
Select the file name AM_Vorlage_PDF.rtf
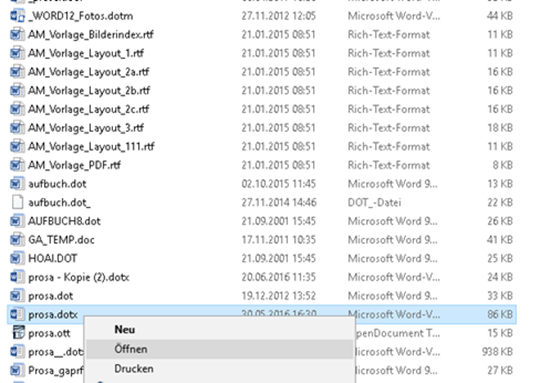coord(74,165)
